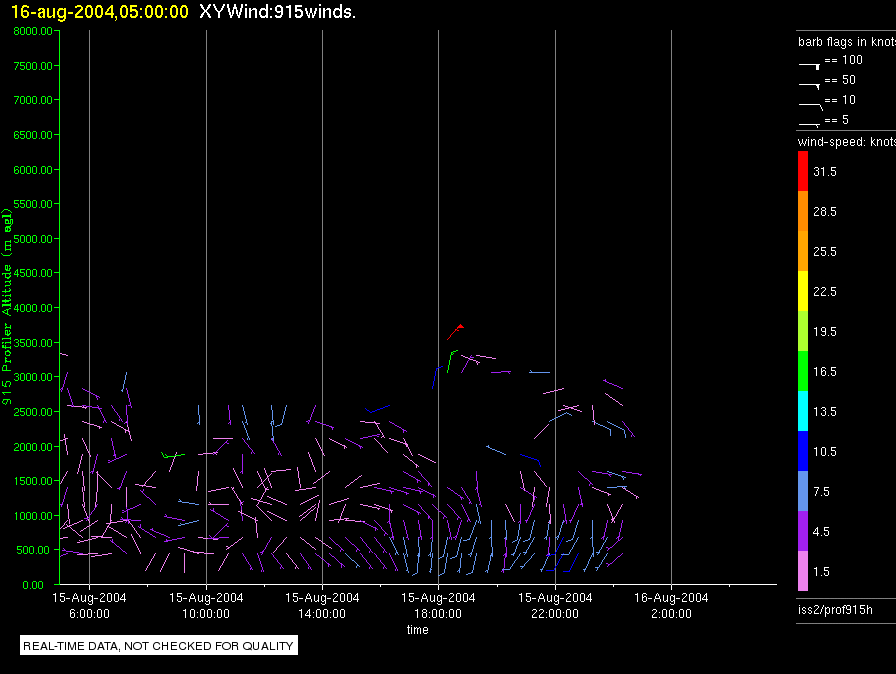This screenshot has height=674, width=896.
Task: Click the red 31.5 knots color swatch
Action: coord(803,171)
